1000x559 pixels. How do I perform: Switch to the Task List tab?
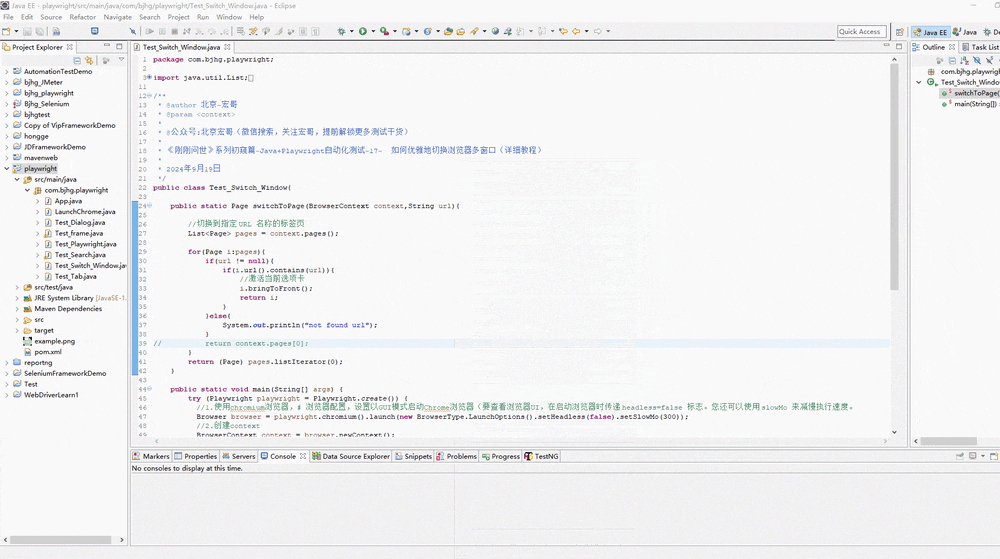point(980,47)
